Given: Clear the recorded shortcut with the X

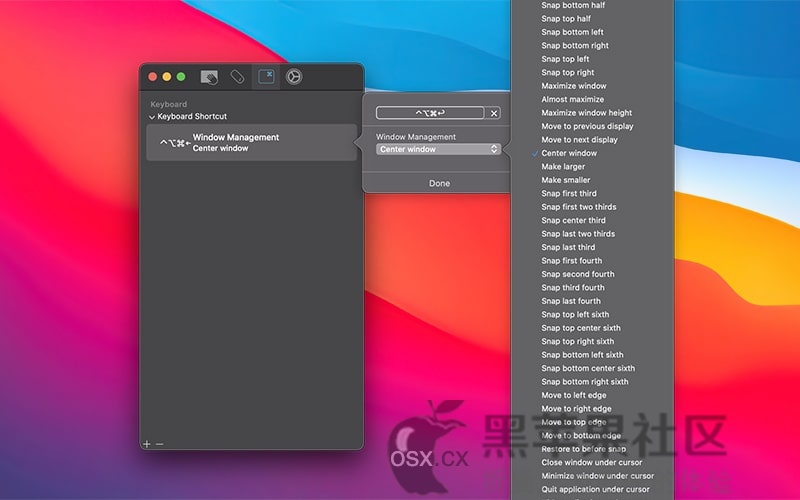Looking at the screenshot, I should tap(494, 113).
